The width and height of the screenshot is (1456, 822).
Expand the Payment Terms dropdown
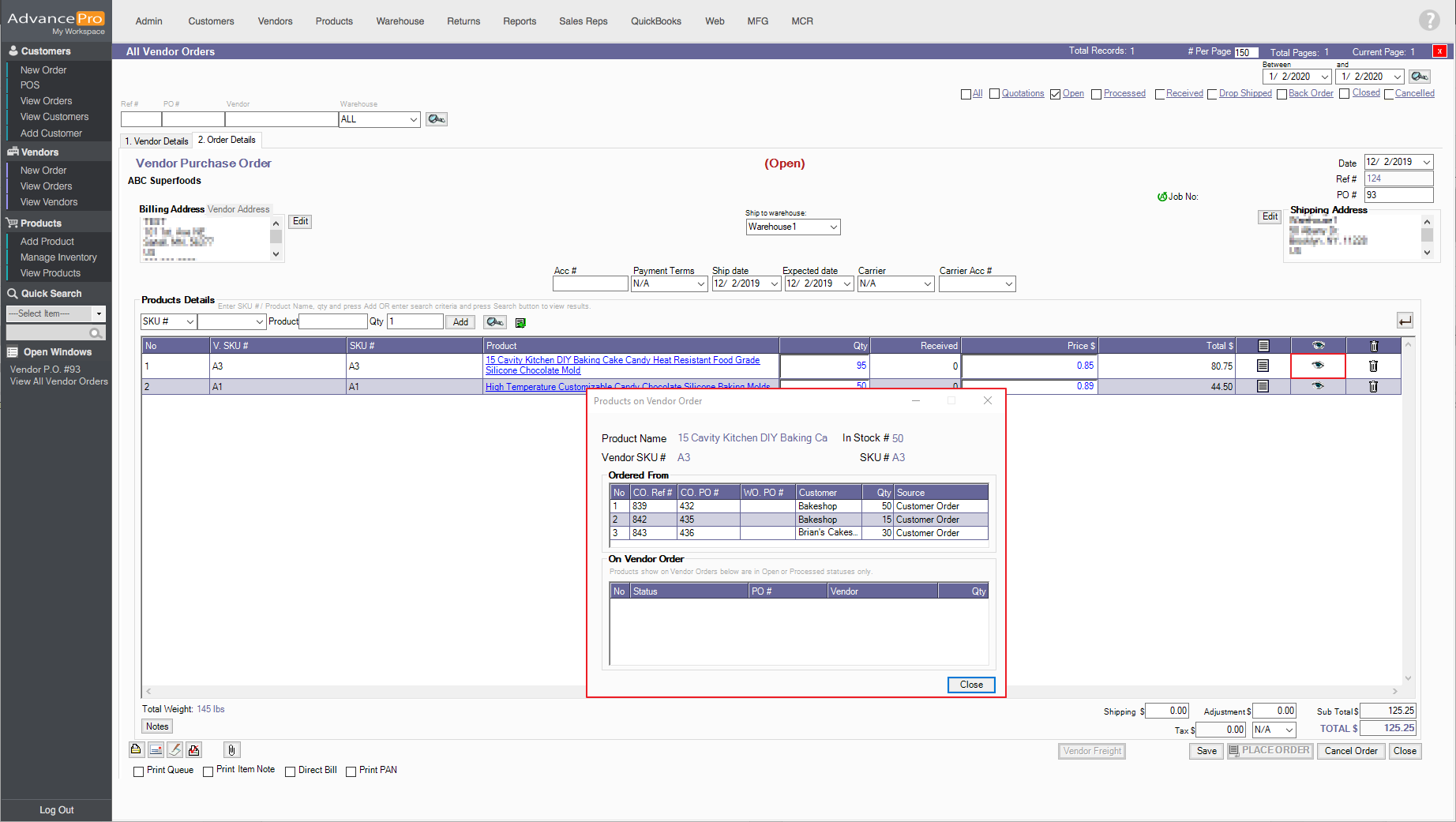point(669,284)
